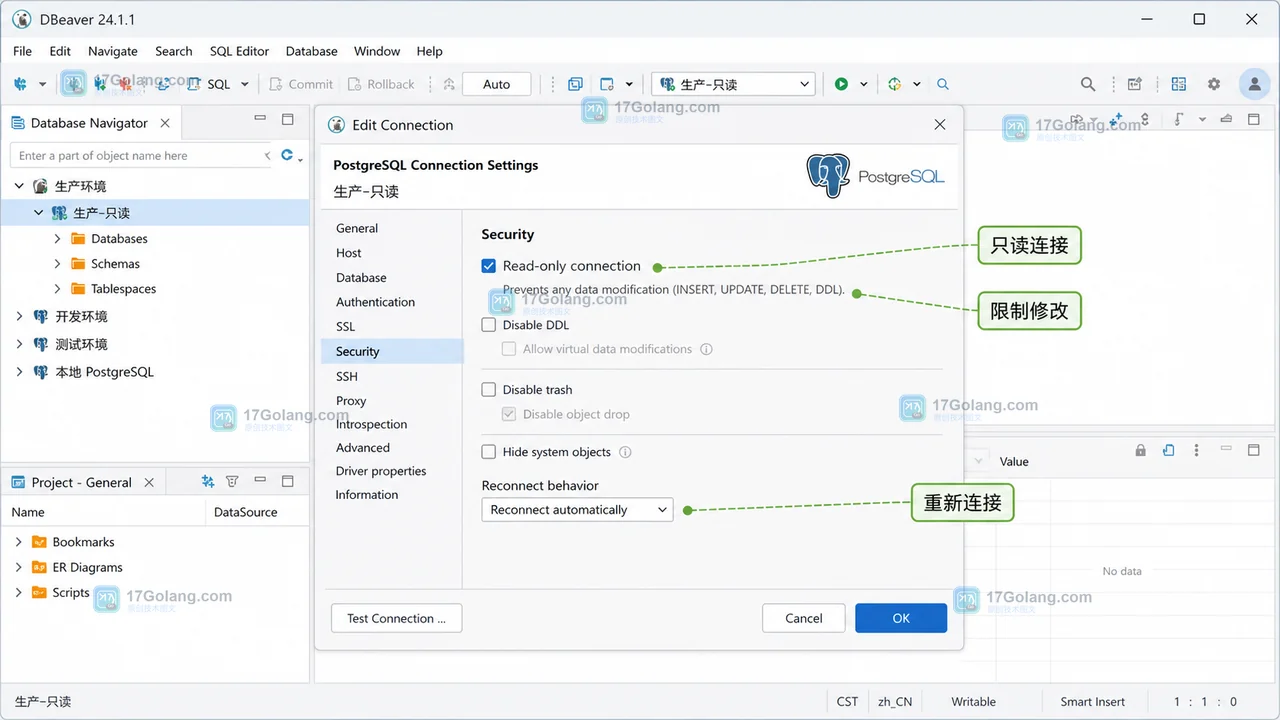Click the transaction mode icon left of Auto
The height and width of the screenshot is (720, 1280).
pos(449,85)
